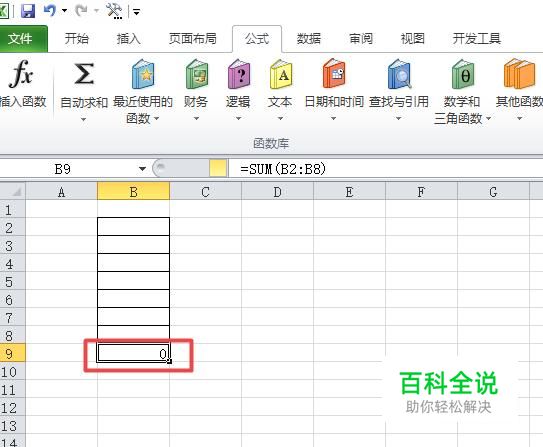Switch to the 审阅 (Review) tab

(x=361, y=38)
